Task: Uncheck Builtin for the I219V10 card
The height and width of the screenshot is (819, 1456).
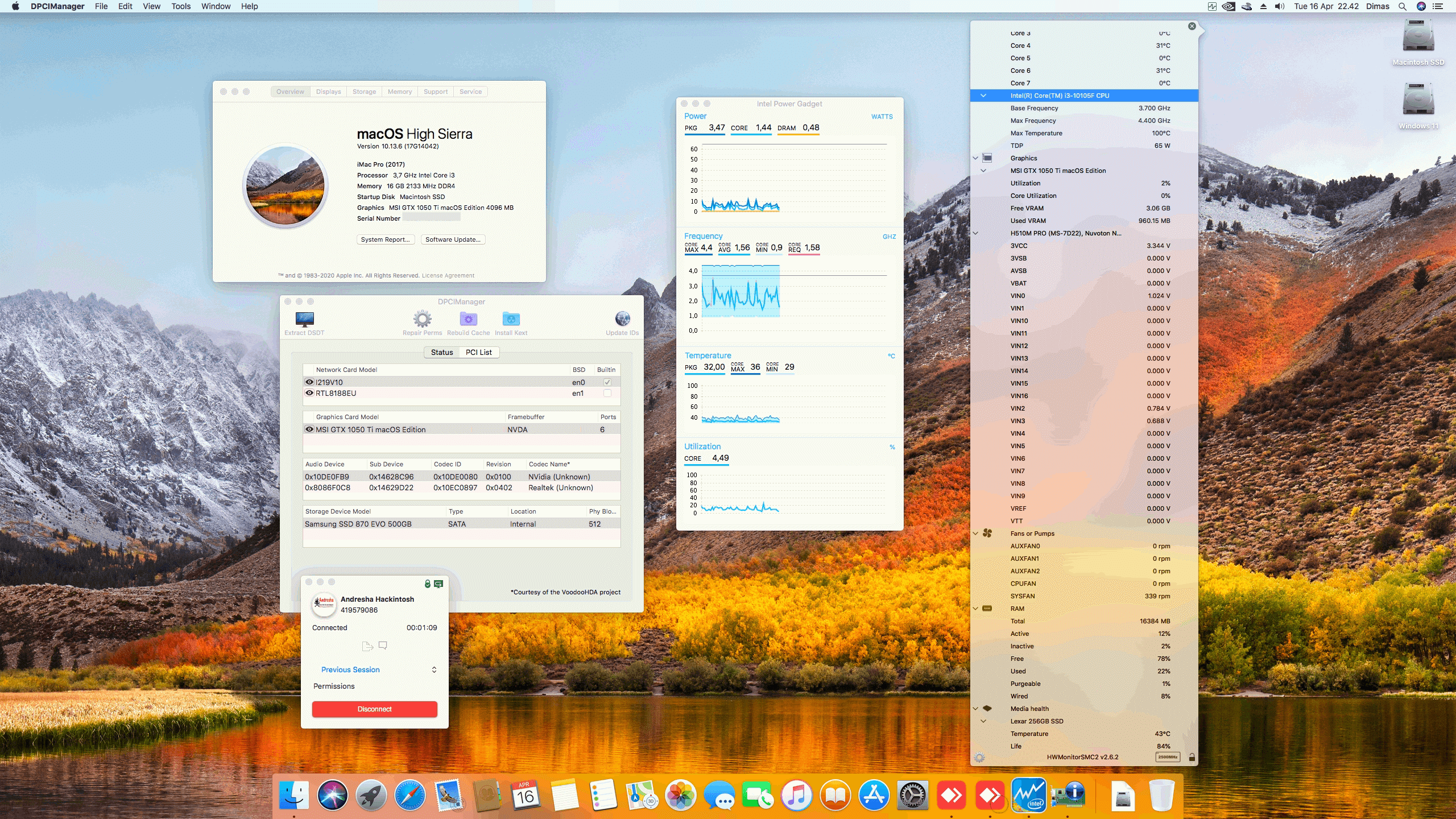Action: [x=607, y=382]
